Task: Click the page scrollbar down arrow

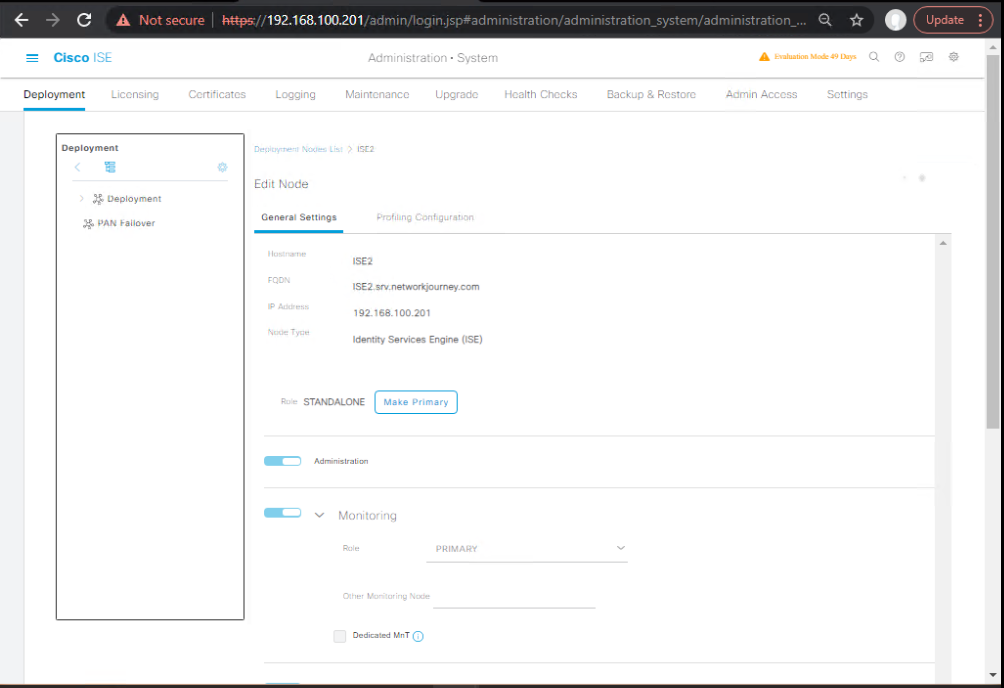Action: point(992,675)
